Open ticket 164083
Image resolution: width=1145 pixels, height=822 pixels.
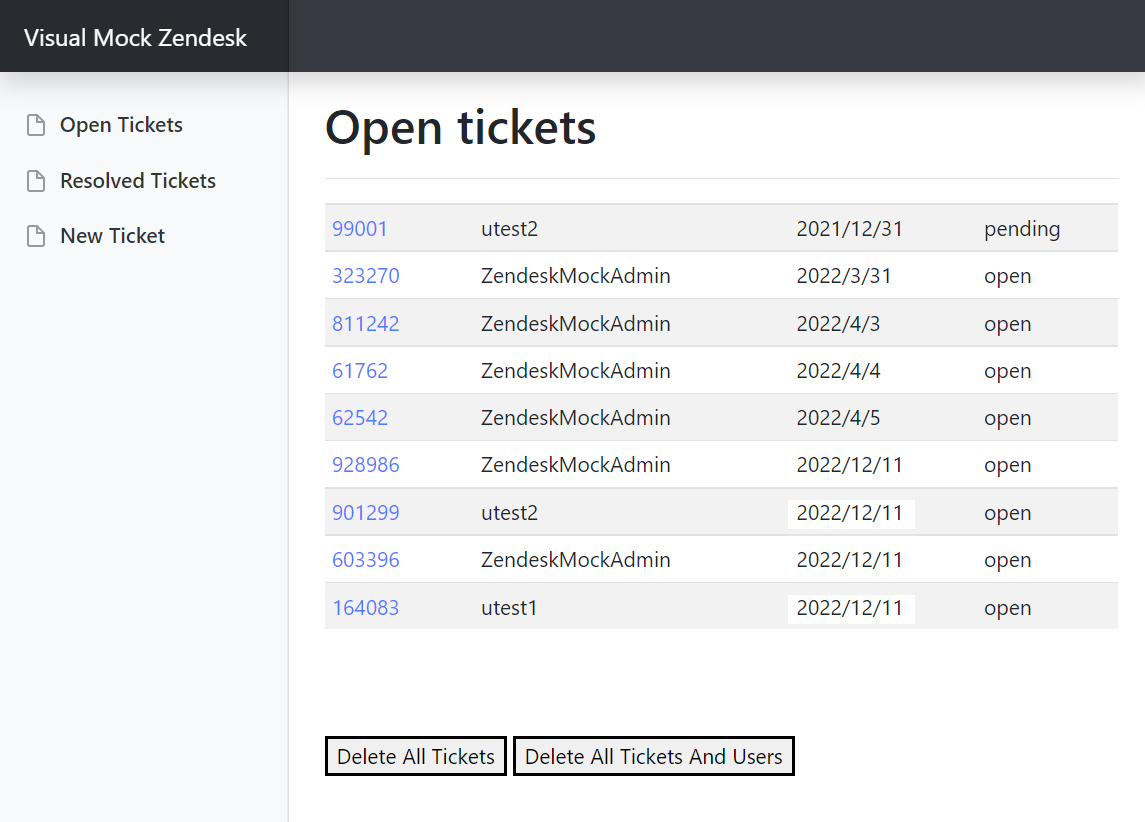(x=366, y=607)
